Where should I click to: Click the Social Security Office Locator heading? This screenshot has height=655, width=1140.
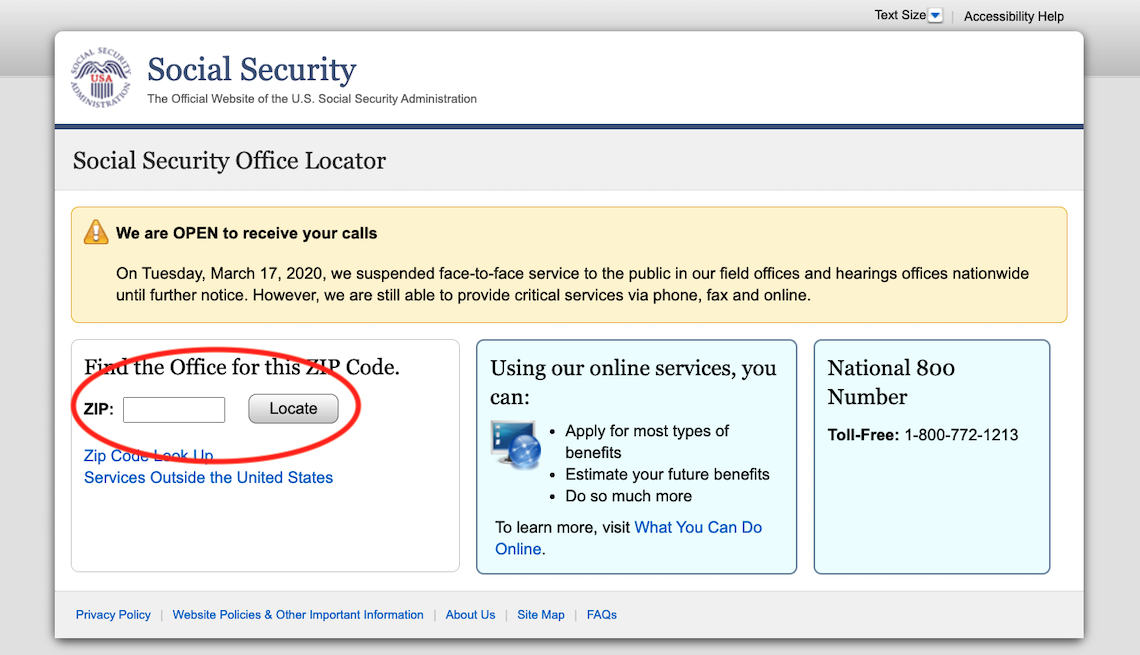click(x=228, y=160)
